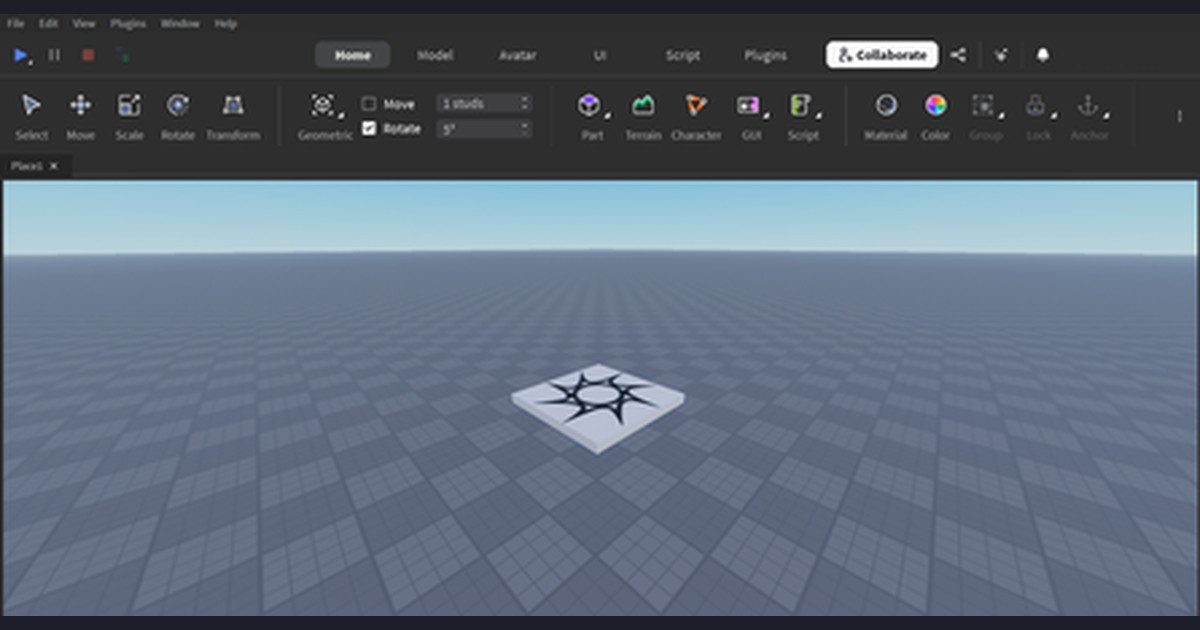Click the Character tool icon

coord(696,105)
